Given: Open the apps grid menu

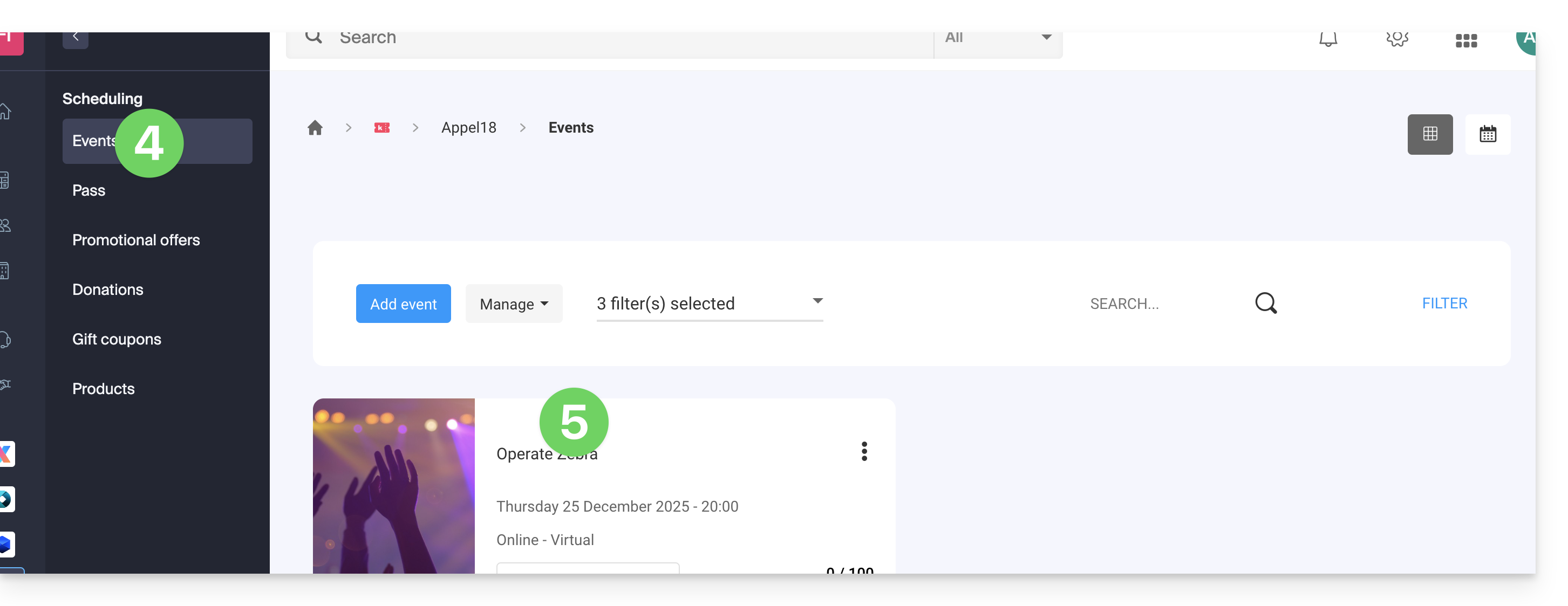Looking at the screenshot, I should 1465,41.
